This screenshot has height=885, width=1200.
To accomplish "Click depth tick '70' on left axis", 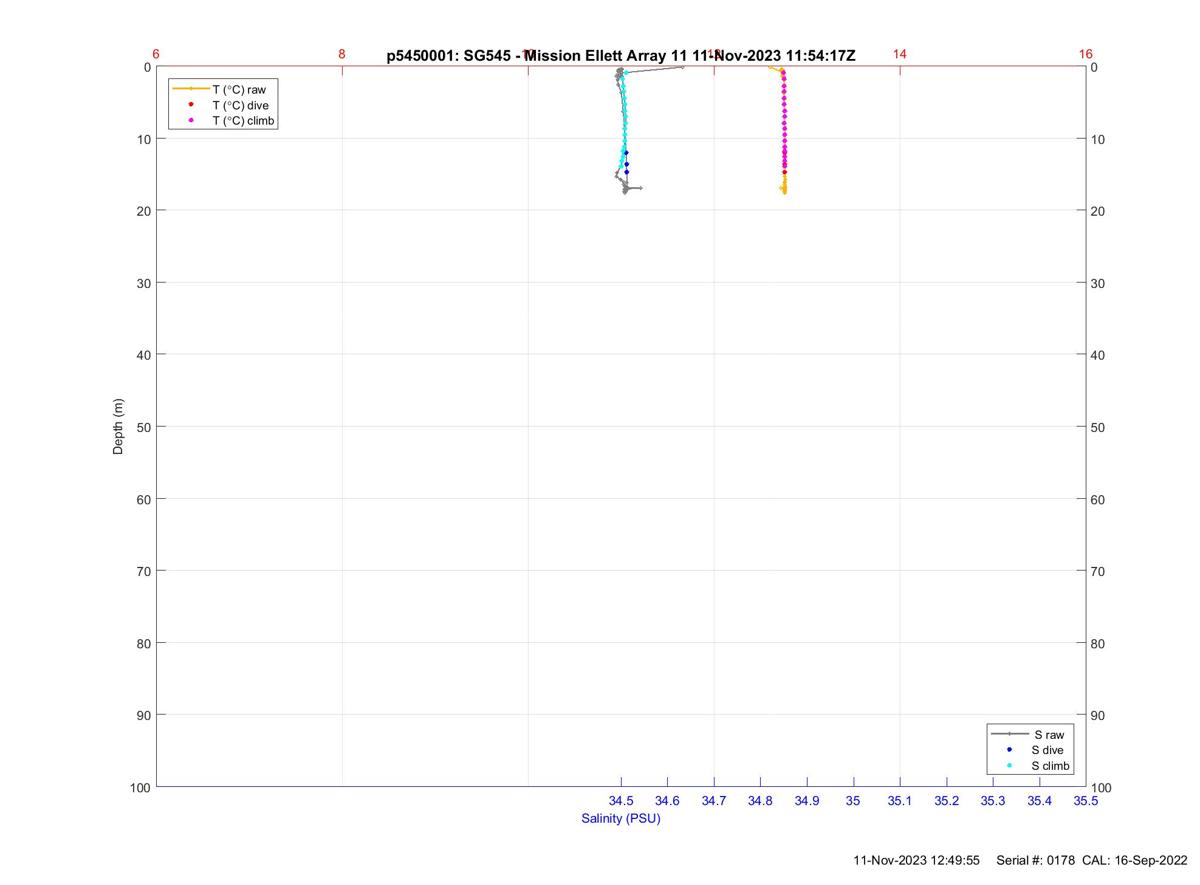I will [x=143, y=571].
